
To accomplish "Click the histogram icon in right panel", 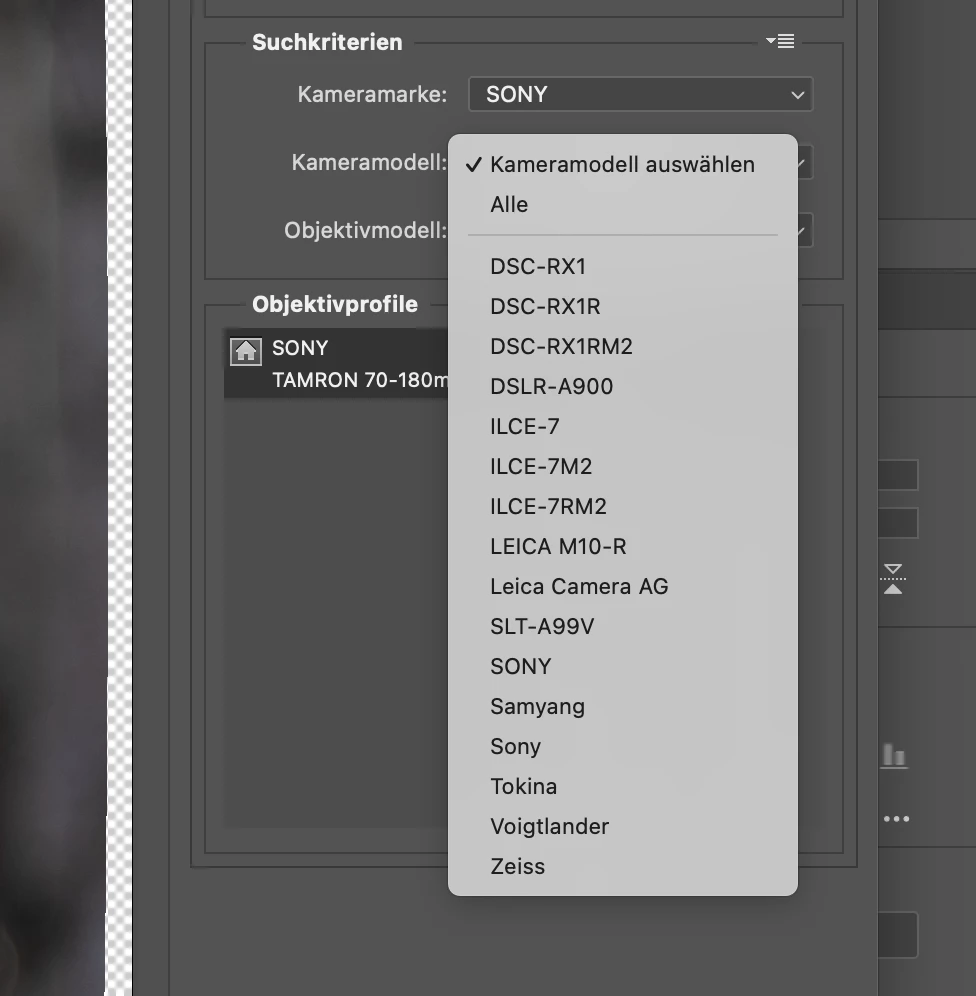I will pyautogui.click(x=894, y=755).
